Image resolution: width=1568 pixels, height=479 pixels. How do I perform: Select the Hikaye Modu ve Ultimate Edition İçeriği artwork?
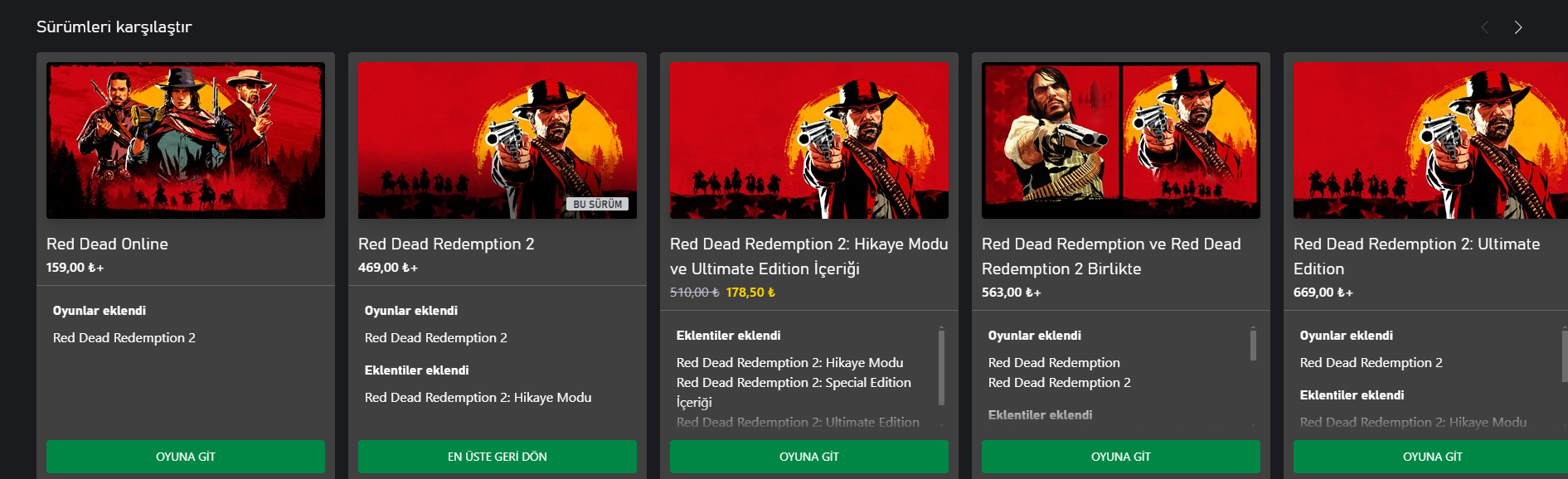pos(809,140)
